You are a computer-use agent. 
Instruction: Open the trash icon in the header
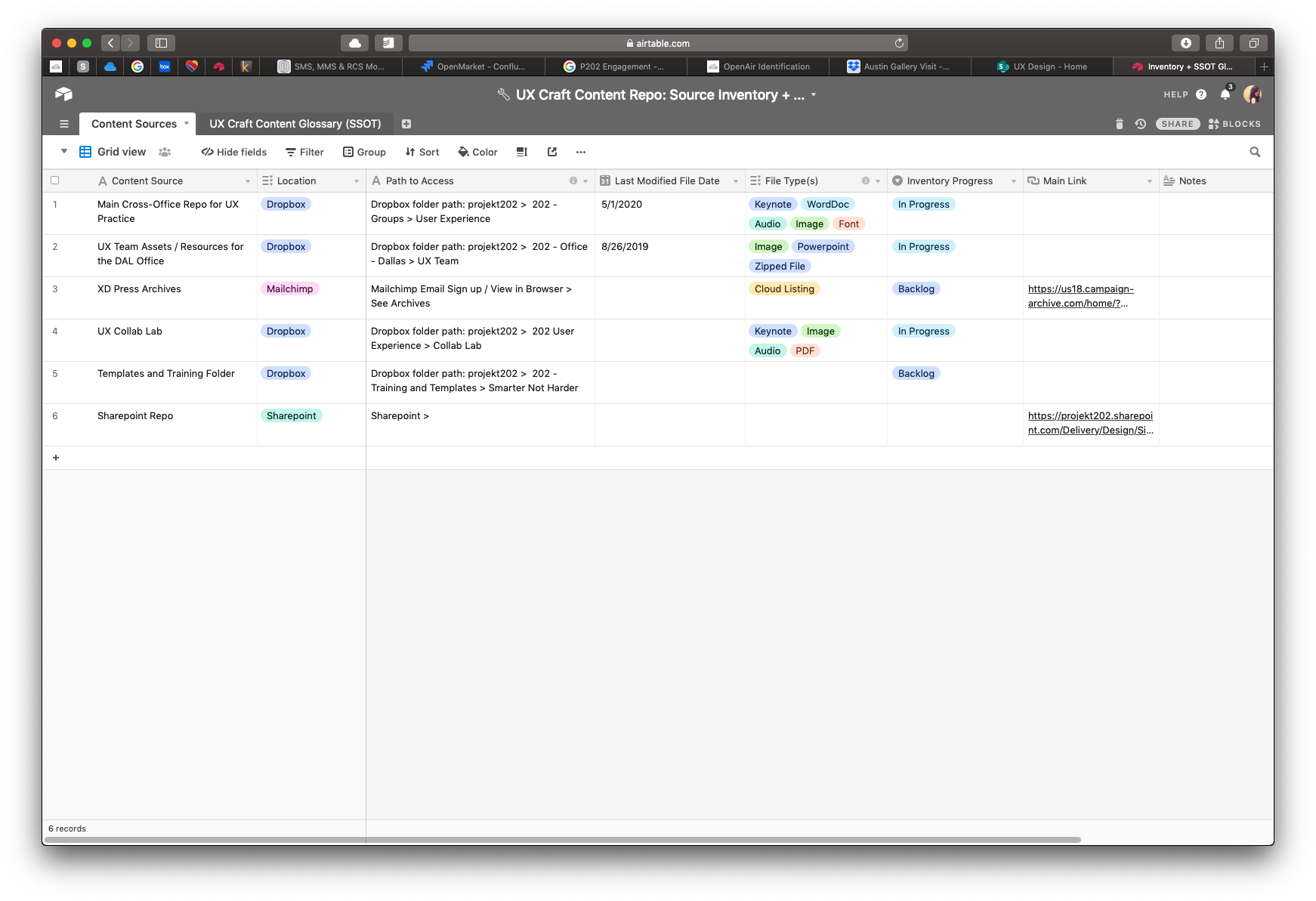point(1120,124)
